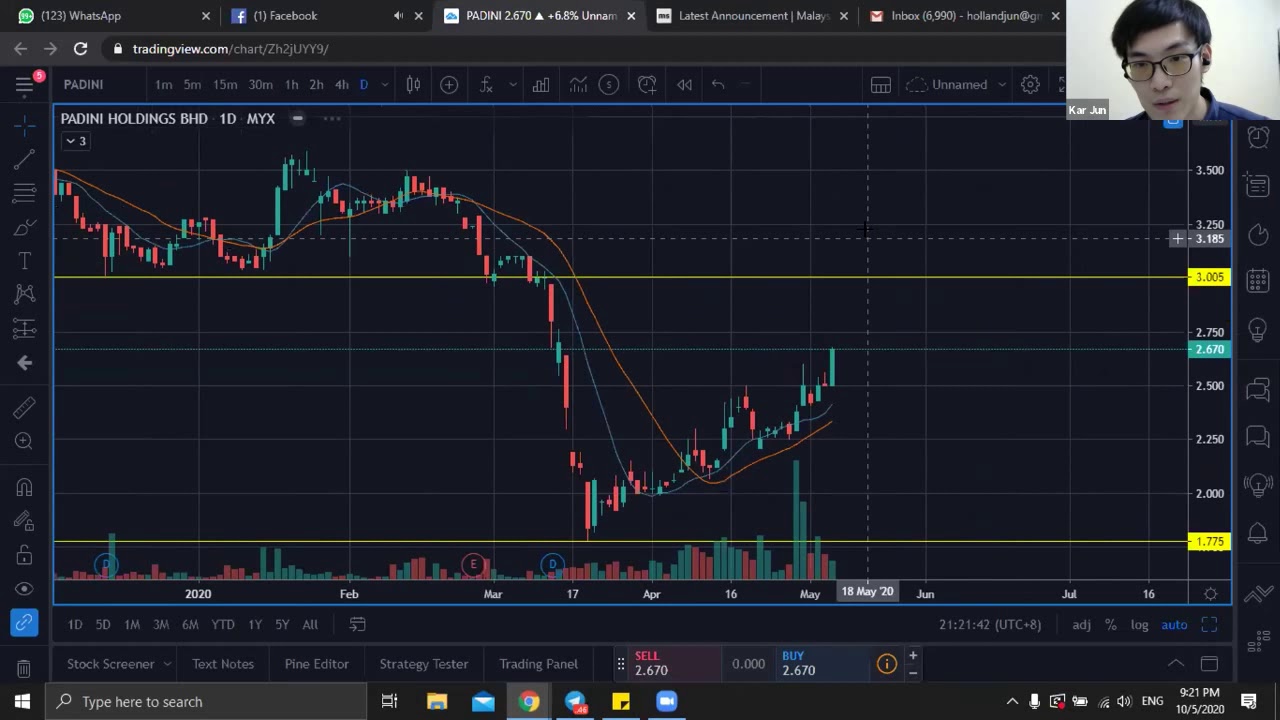This screenshot has width=1280, height=720.
Task: Open the TradingView hamburger menu
Action: click(x=24, y=85)
